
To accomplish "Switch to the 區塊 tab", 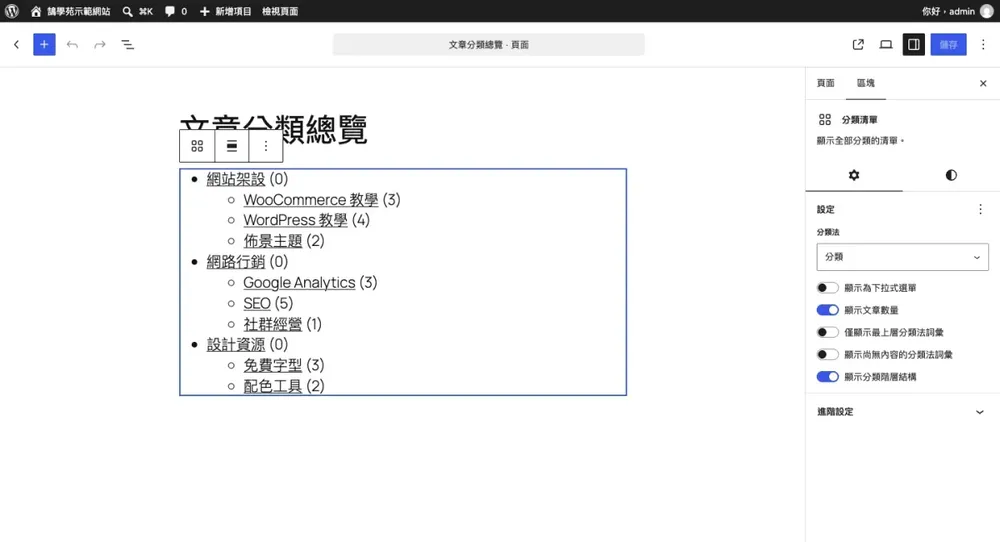I will pos(865,83).
